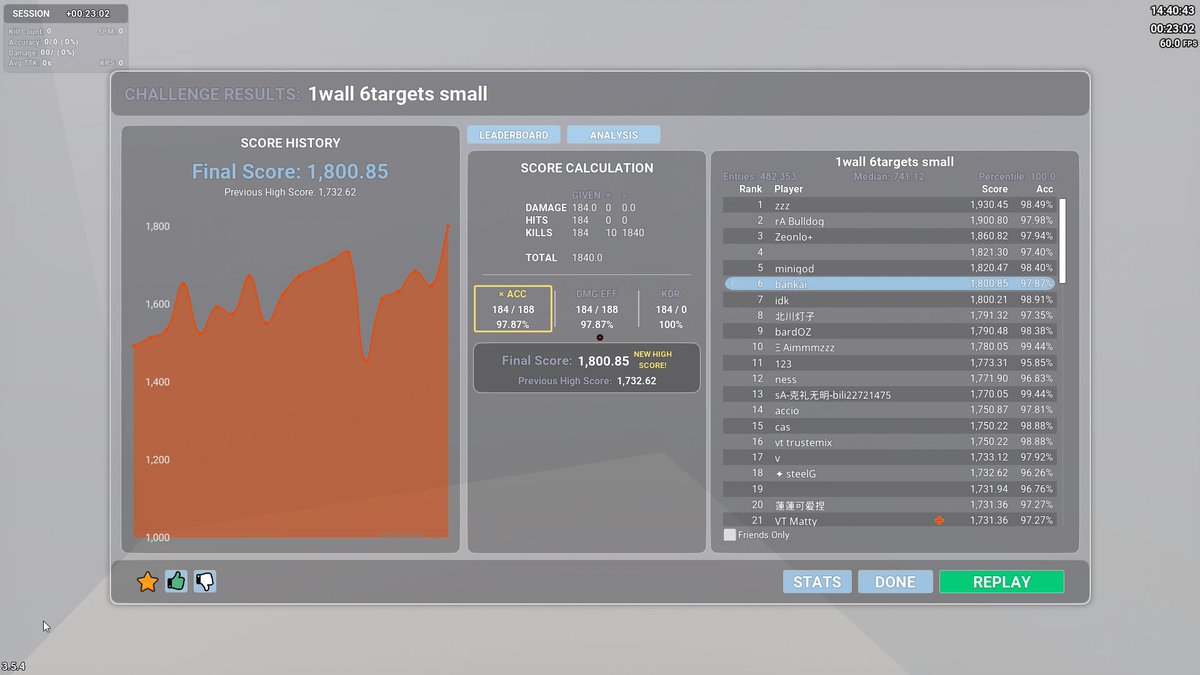Screen dimensions: 1200x675
Task: Click the 14:40:43 clock readout
Action: (x=1172, y=11)
